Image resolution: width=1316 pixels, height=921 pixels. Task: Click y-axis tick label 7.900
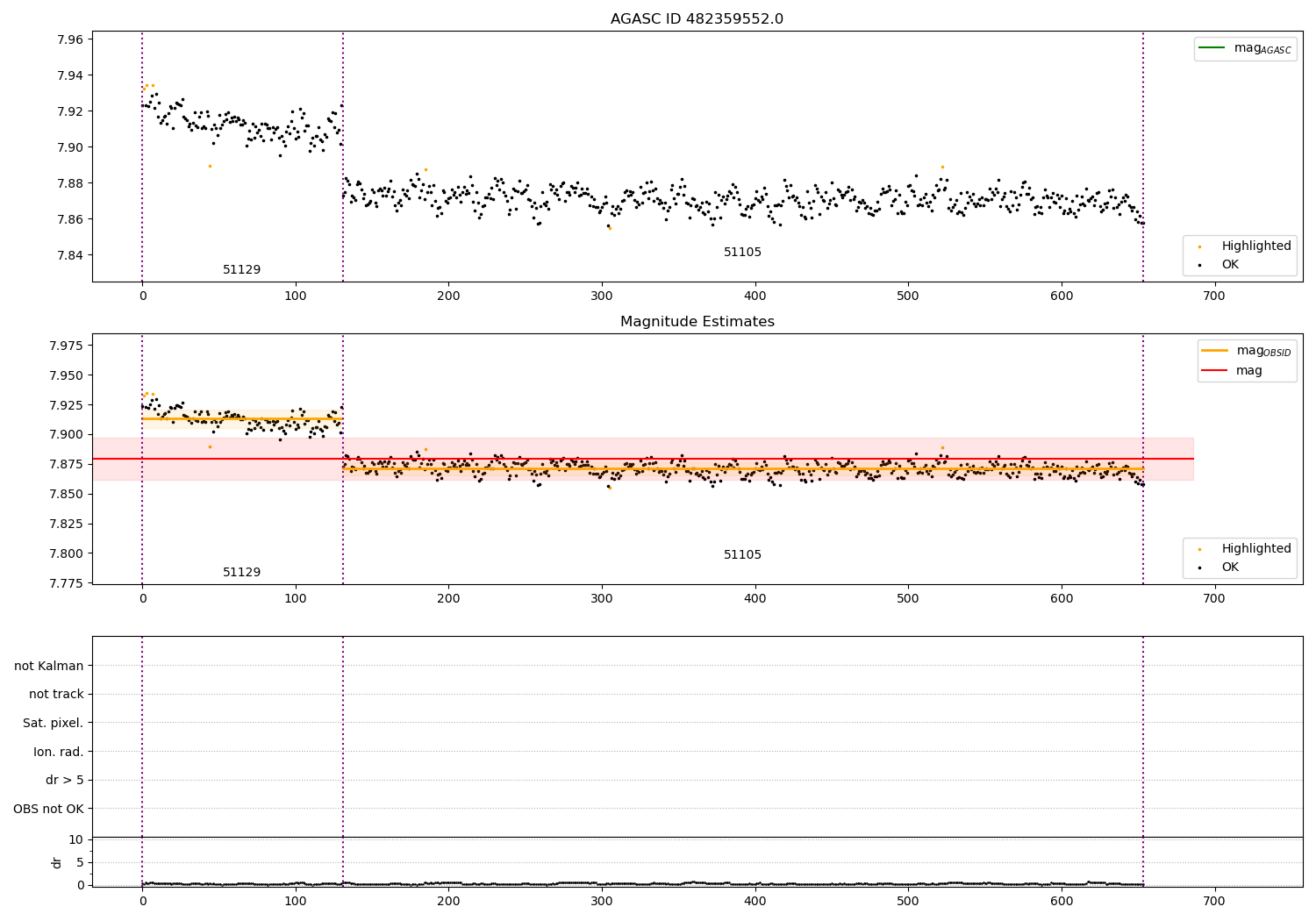click(66, 435)
